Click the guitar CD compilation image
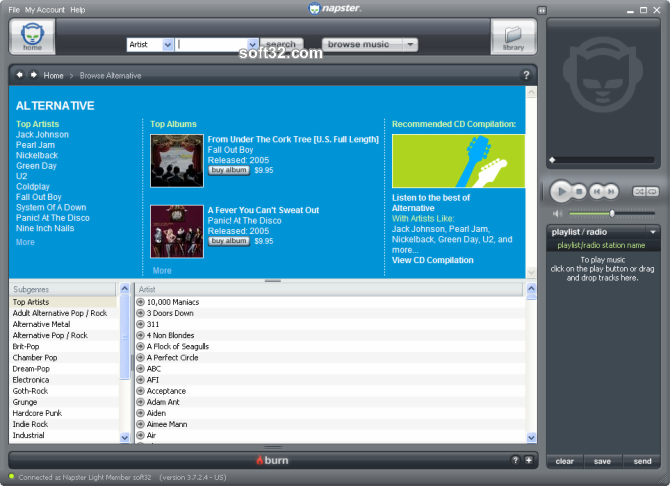The height and width of the screenshot is (486, 670). click(458, 161)
